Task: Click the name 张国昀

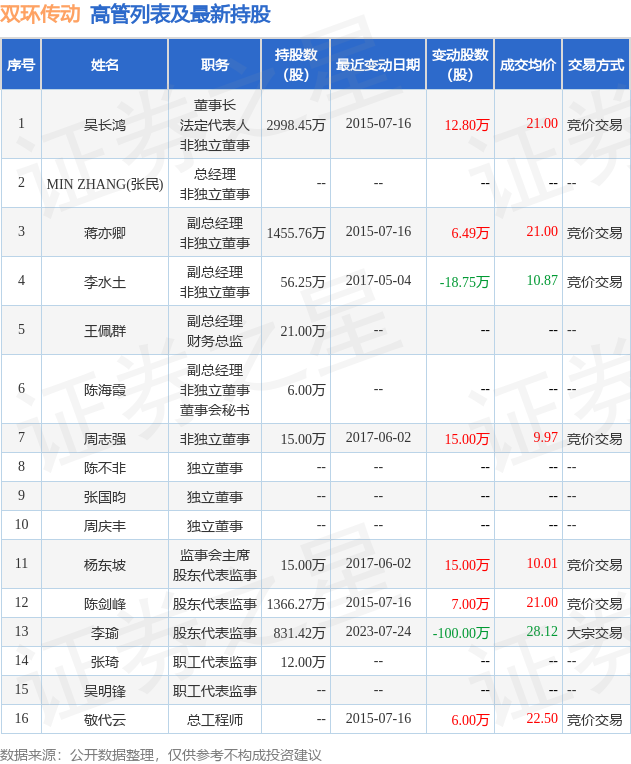Action: pyautogui.click(x=105, y=497)
